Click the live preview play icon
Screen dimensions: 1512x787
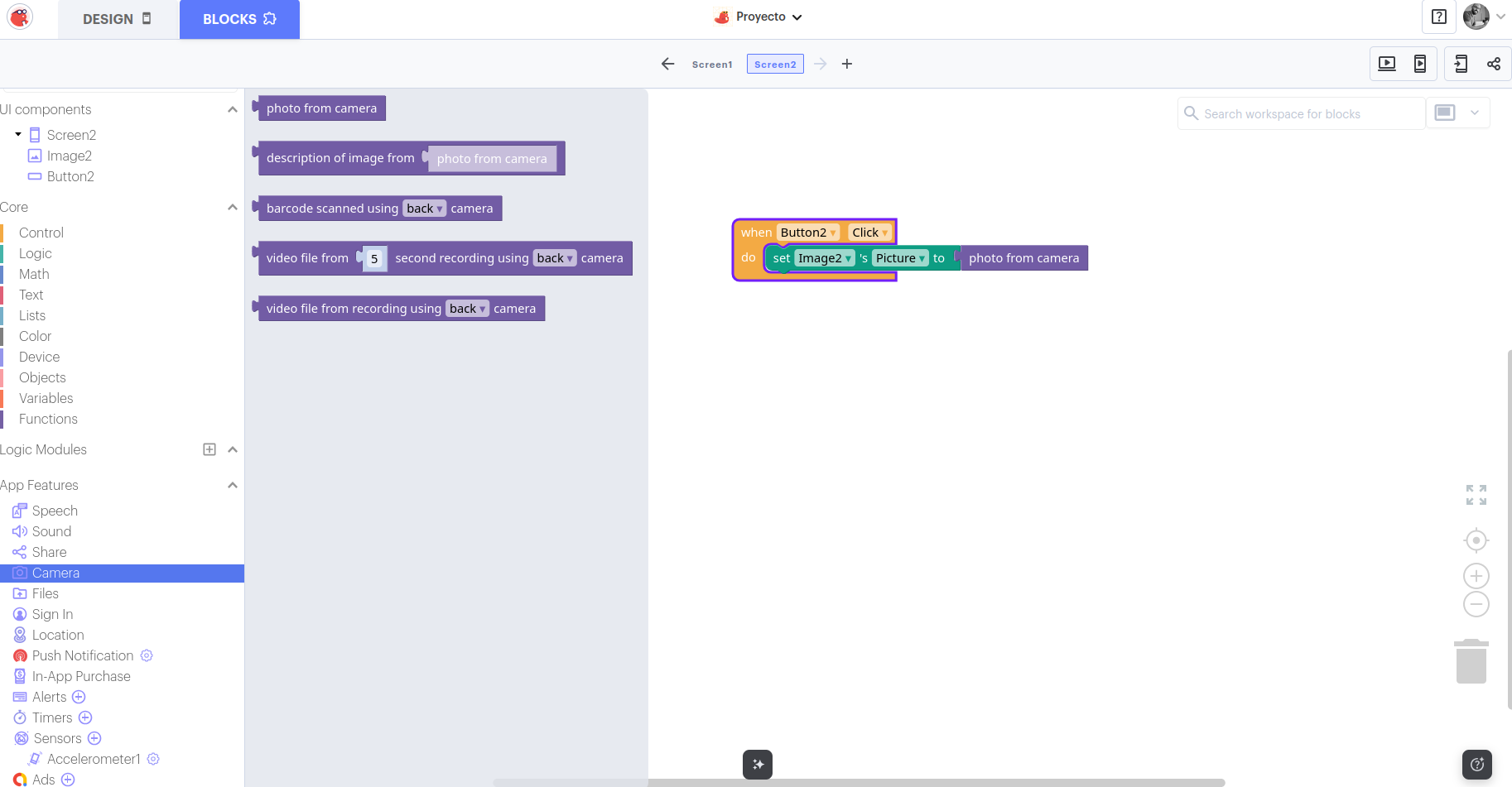pyautogui.click(x=1387, y=64)
